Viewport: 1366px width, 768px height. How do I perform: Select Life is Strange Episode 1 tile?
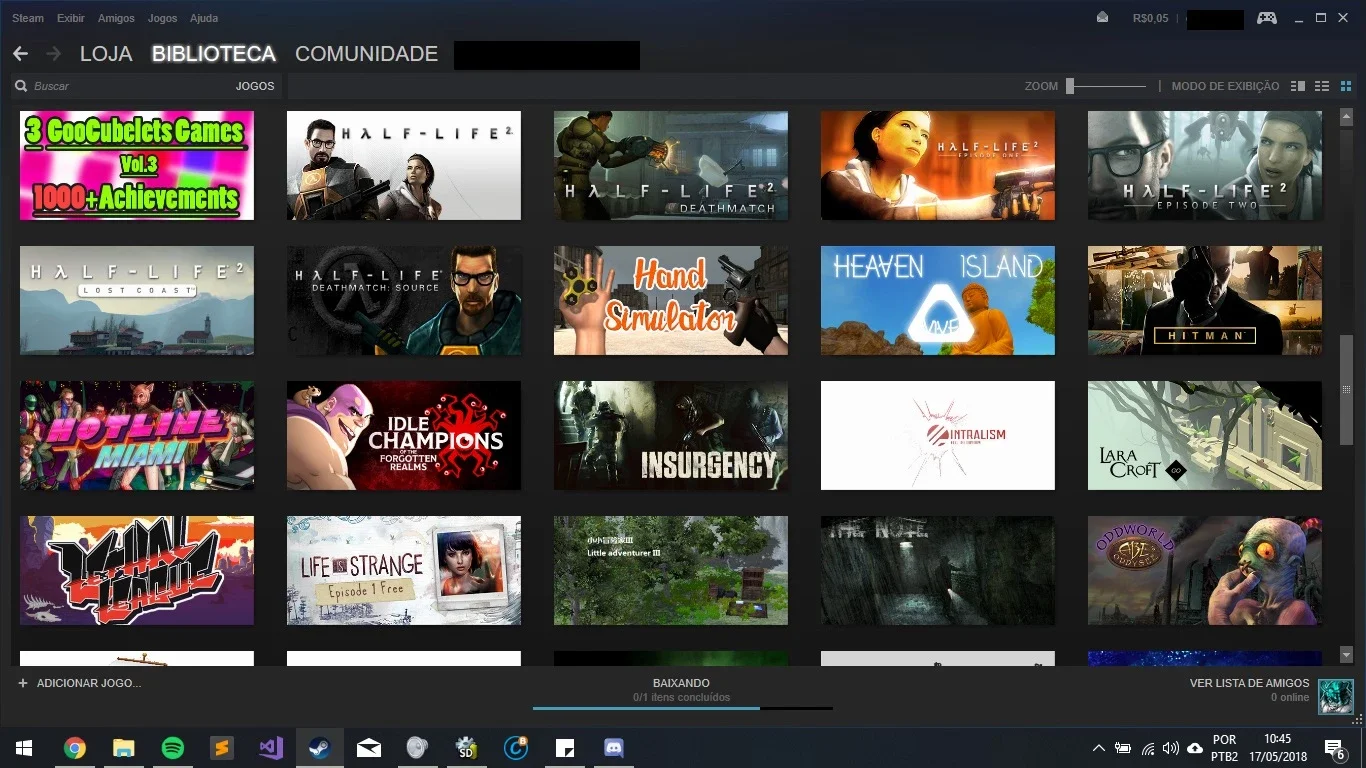404,570
